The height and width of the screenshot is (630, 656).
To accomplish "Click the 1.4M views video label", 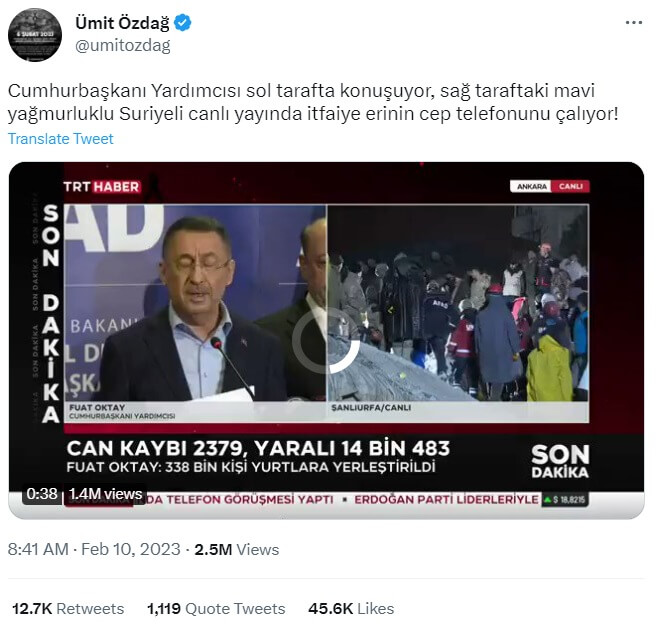I will (x=105, y=494).
